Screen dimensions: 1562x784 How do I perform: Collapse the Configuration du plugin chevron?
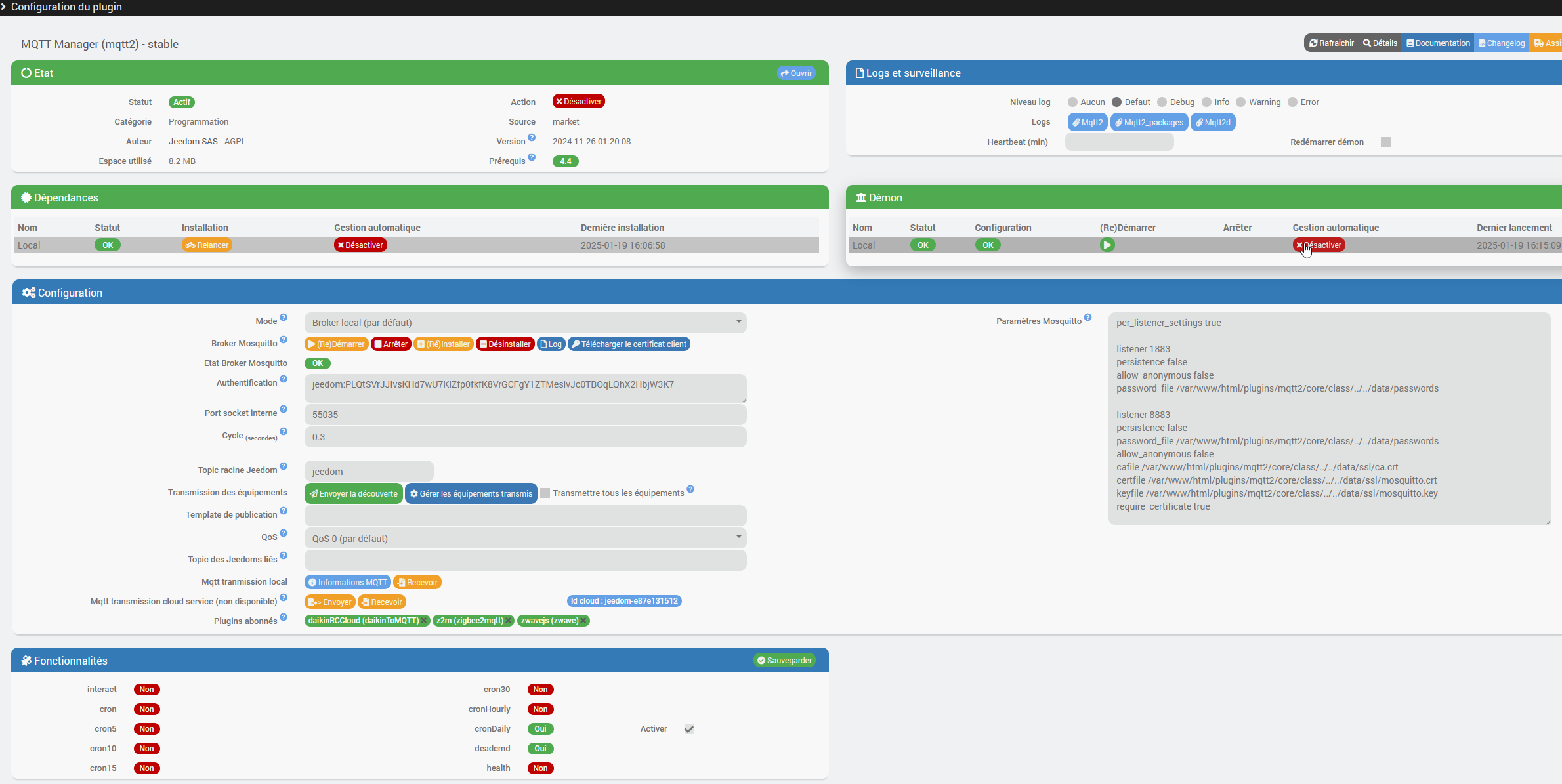click(3, 7)
